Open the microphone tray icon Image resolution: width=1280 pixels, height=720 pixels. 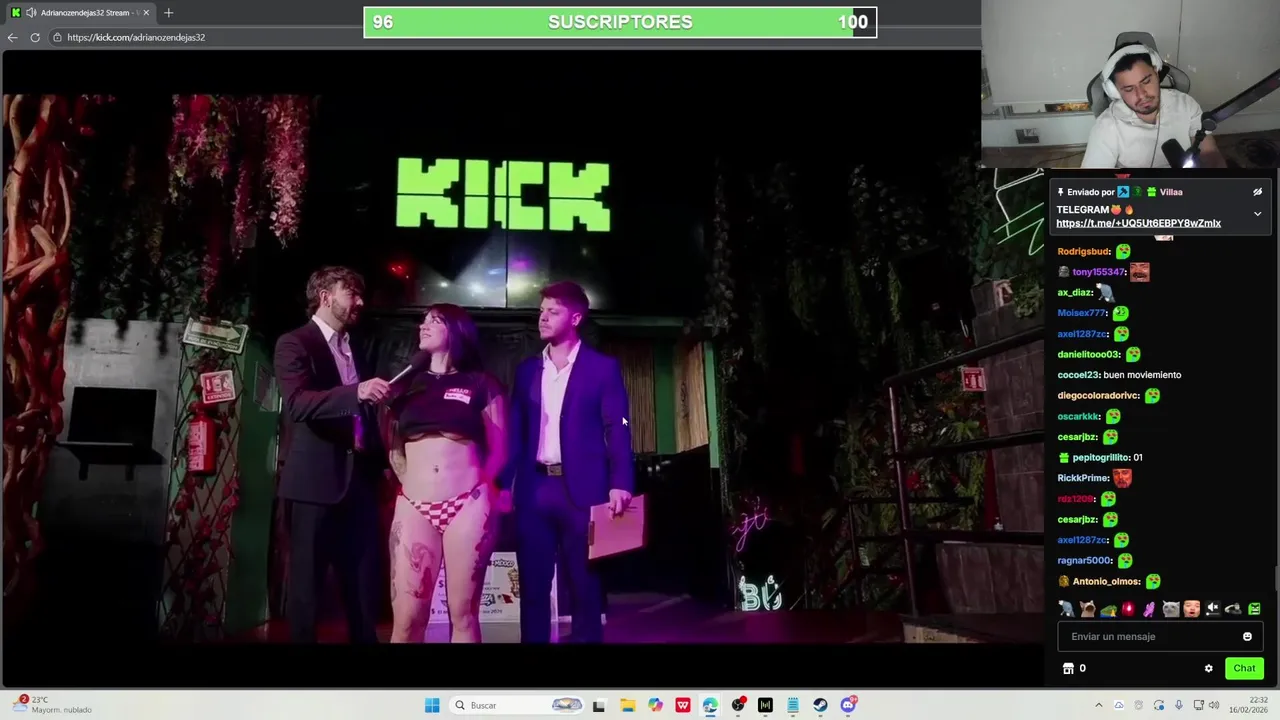pyautogui.click(x=1178, y=705)
